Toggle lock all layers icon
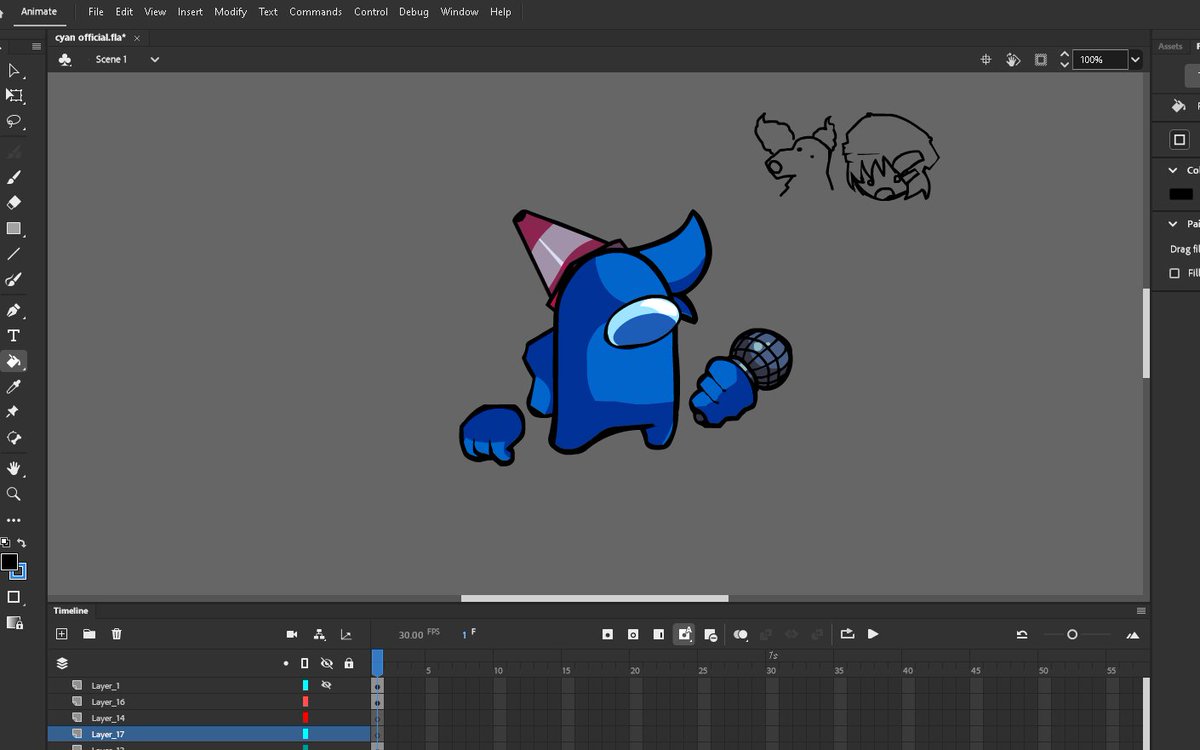Viewport: 1200px width, 750px height. (348, 663)
